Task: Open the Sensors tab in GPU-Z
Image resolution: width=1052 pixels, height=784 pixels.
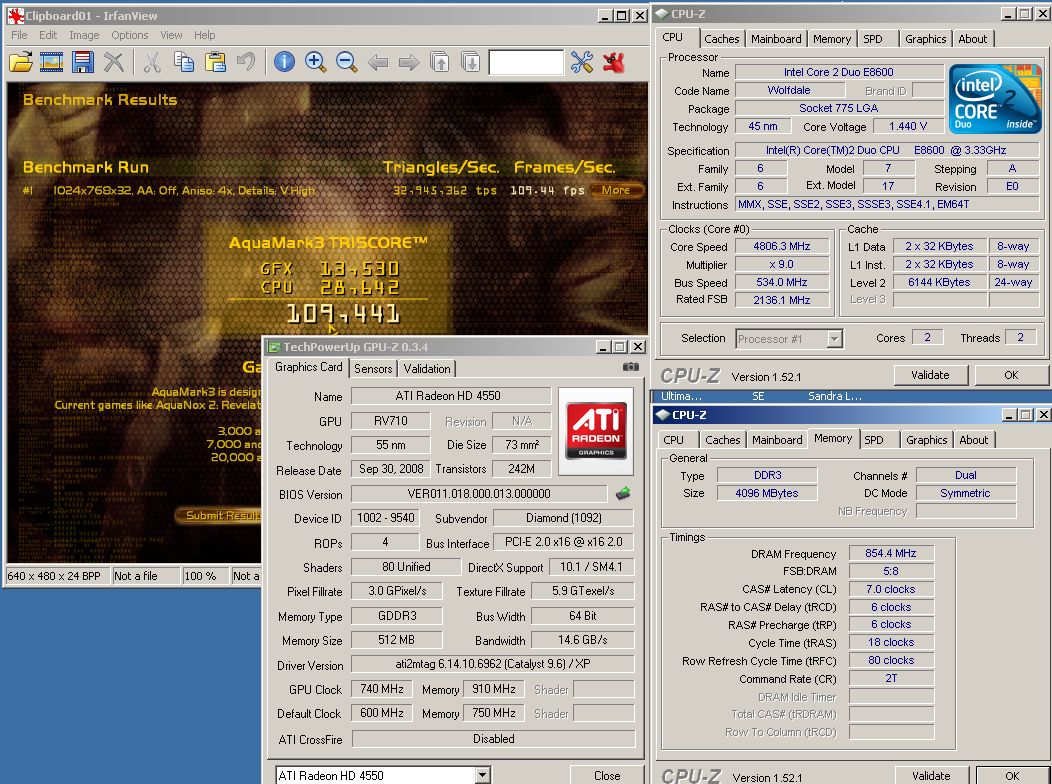Action: tap(373, 368)
